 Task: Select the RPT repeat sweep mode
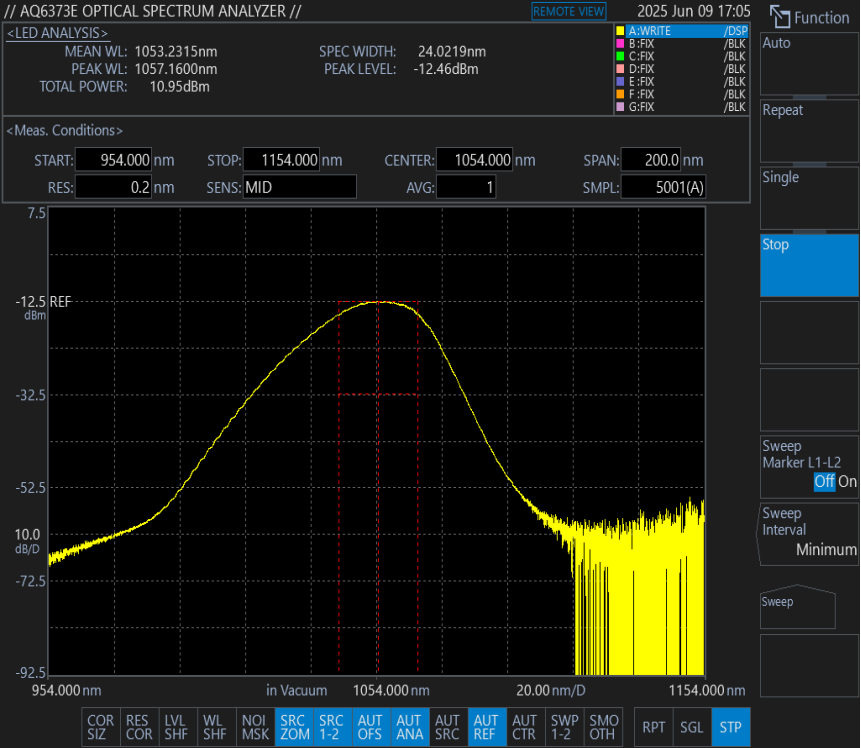point(654,727)
